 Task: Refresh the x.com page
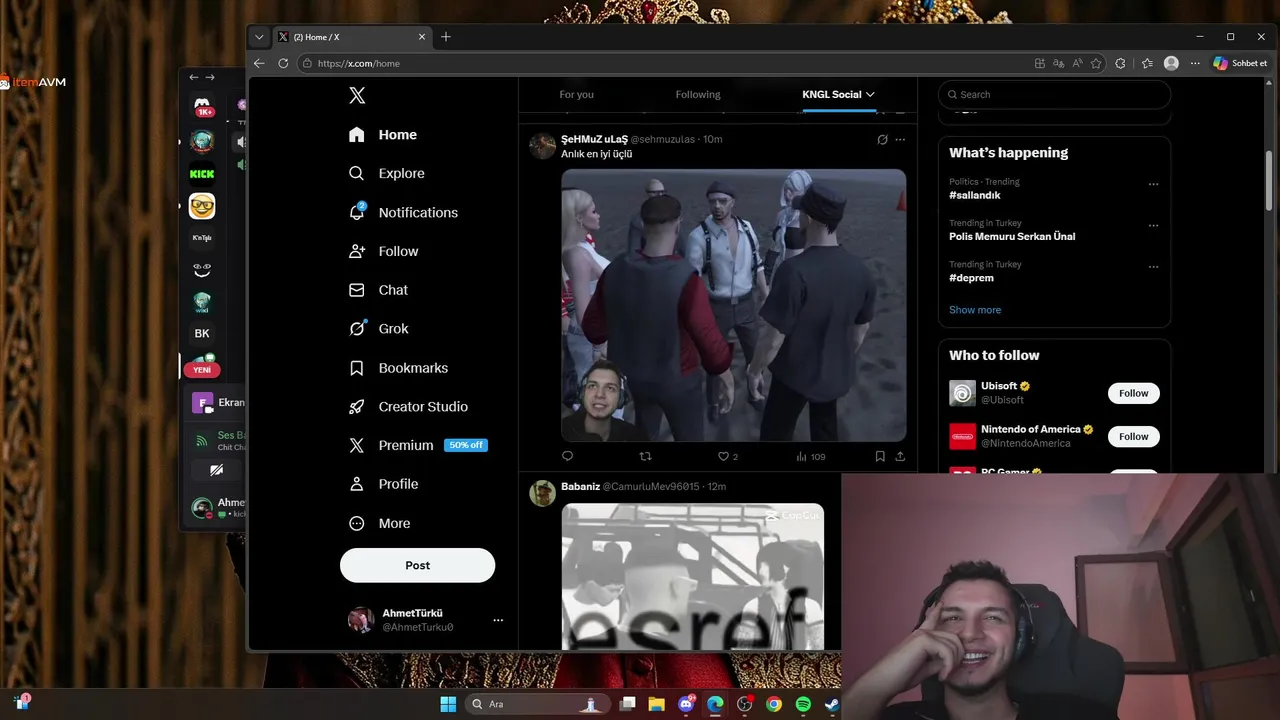coord(283,63)
